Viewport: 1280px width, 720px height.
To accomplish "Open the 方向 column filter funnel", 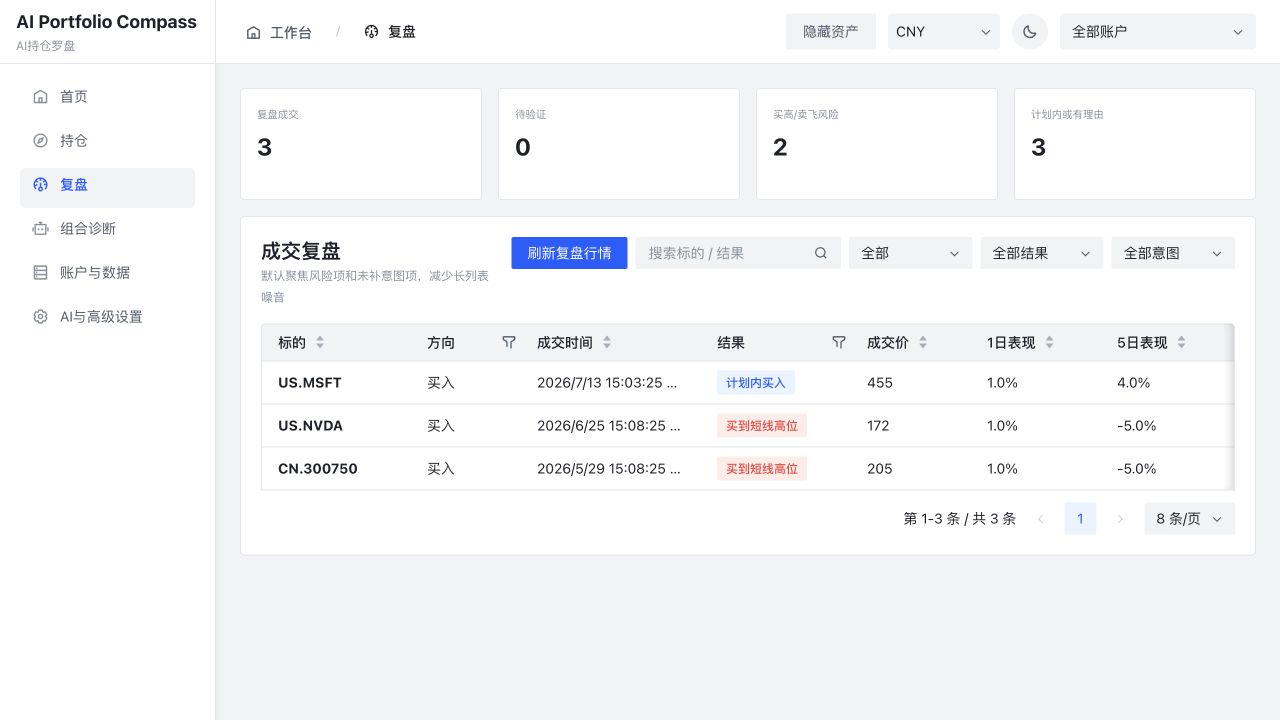I will pyautogui.click(x=509, y=343).
